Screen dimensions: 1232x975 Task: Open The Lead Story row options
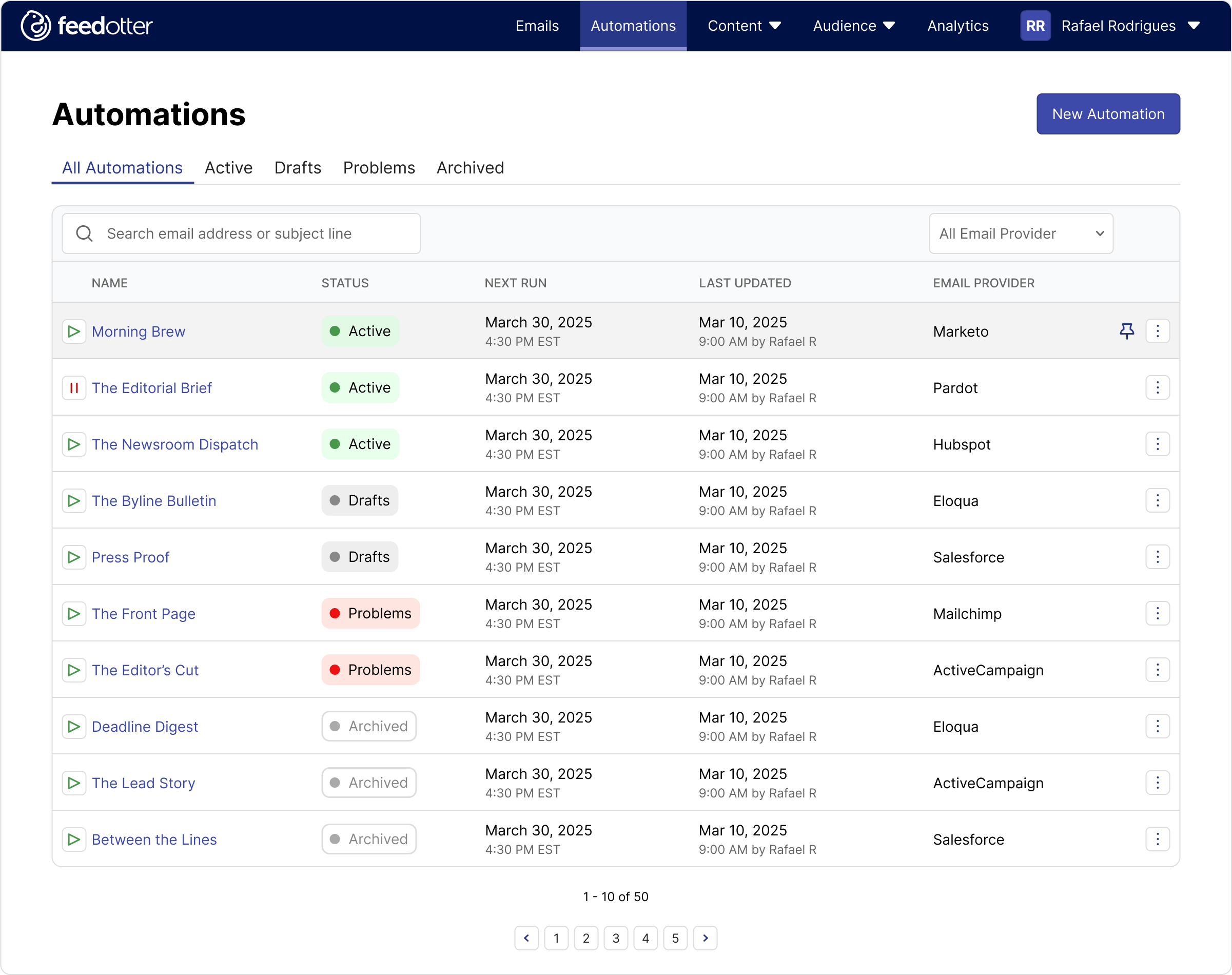(x=1158, y=783)
